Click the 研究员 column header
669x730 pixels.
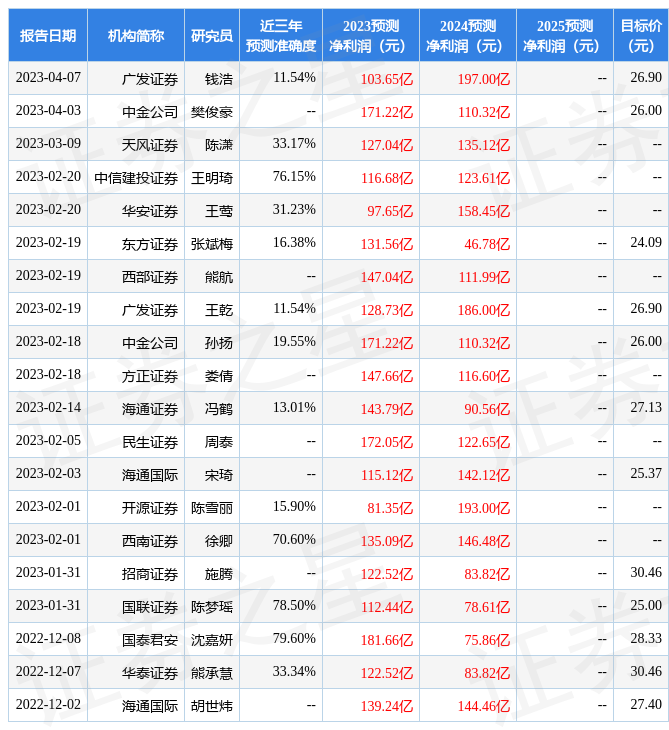212,35
